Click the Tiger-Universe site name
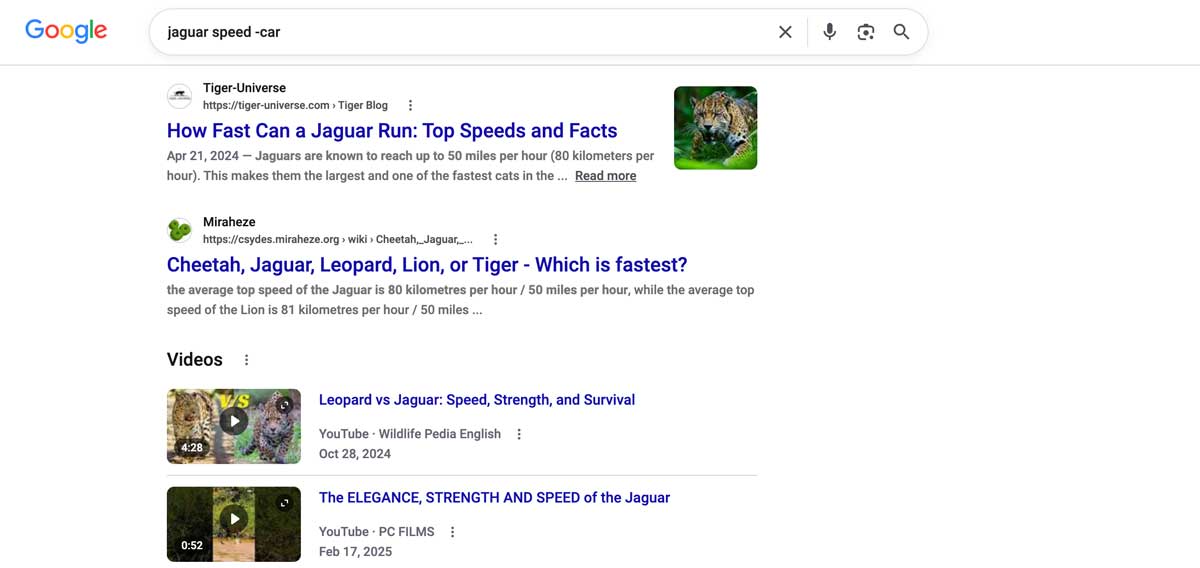The height and width of the screenshot is (568, 1200). point(244,88)
